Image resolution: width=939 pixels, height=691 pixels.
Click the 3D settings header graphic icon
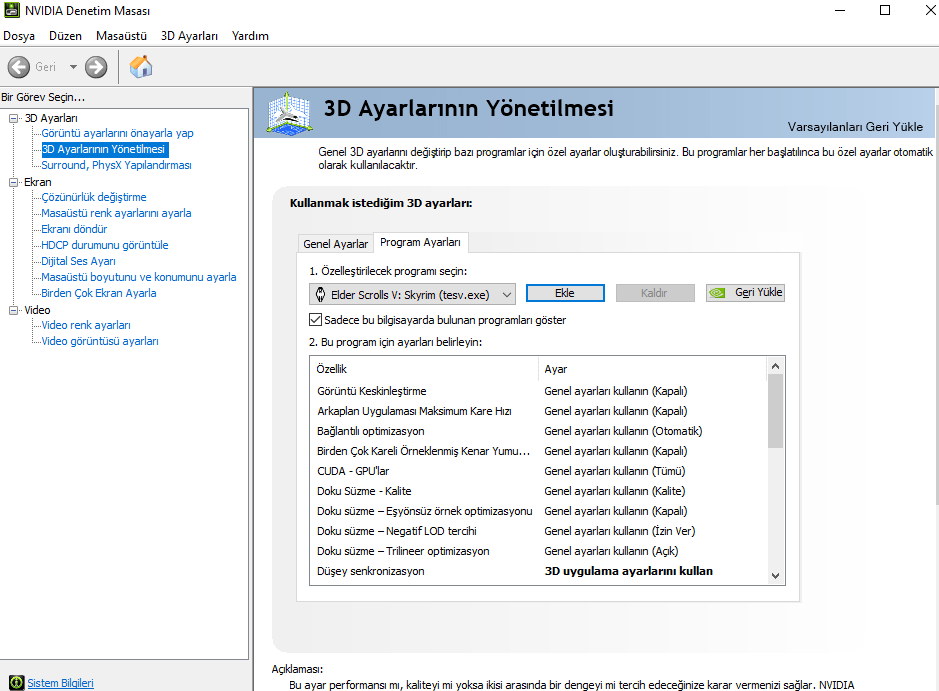tap(289, 113)
